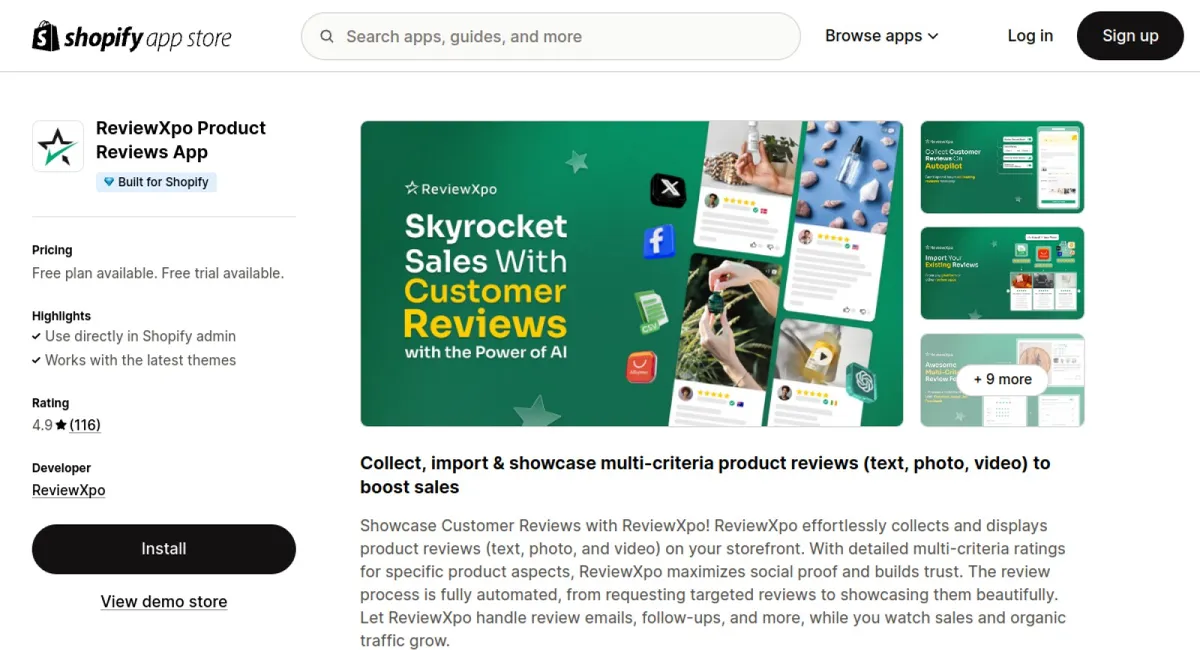Click the + 9 more images button
The width and height of the screenshot is (1200, 650).
click(x=1002, y=380)
